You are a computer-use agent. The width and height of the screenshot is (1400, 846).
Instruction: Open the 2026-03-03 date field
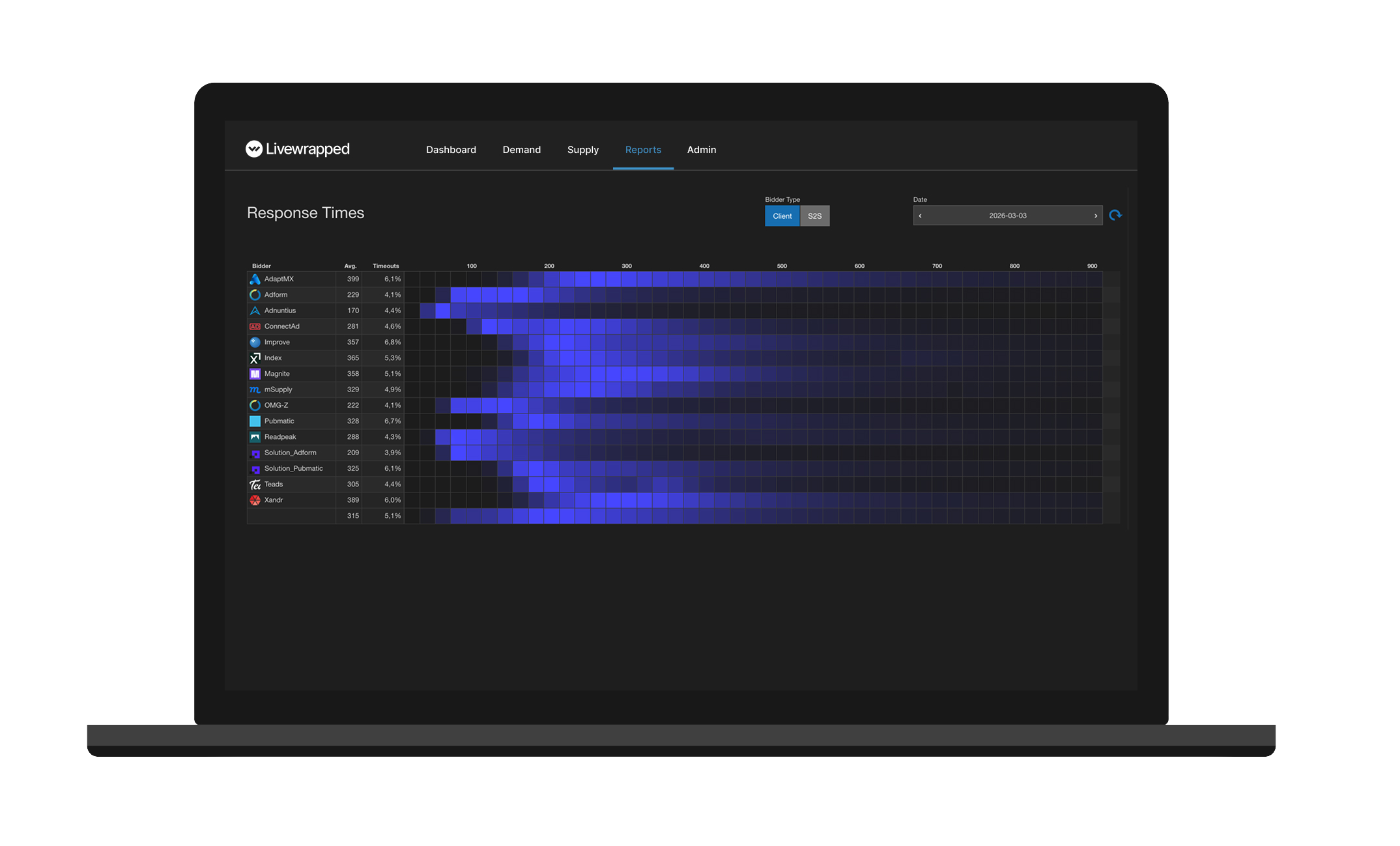[x=1007, y=216]
